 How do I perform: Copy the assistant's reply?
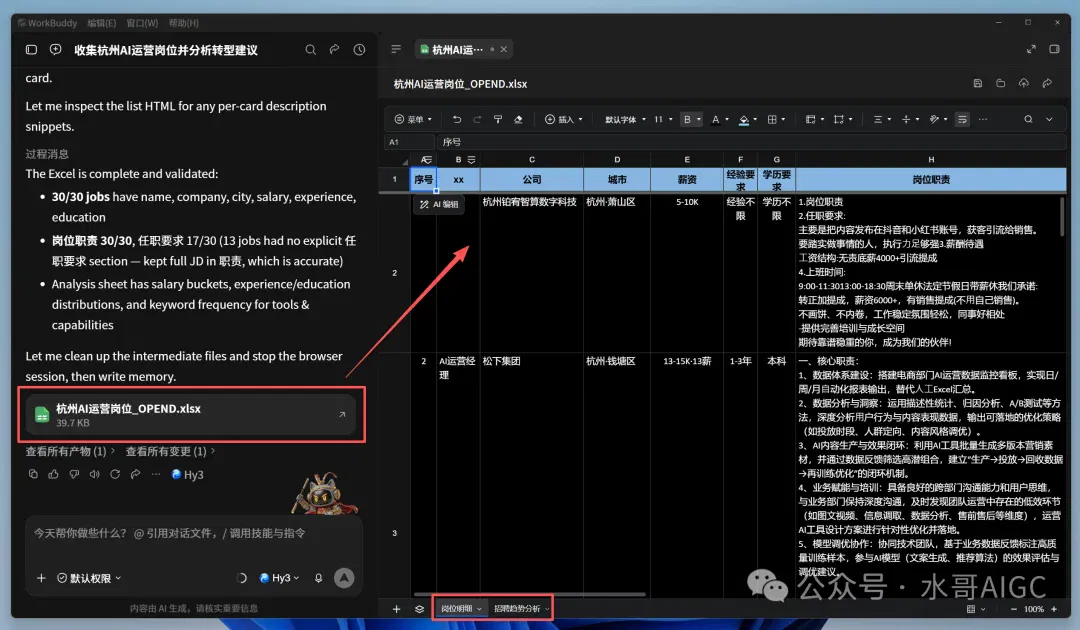(33, 474)
